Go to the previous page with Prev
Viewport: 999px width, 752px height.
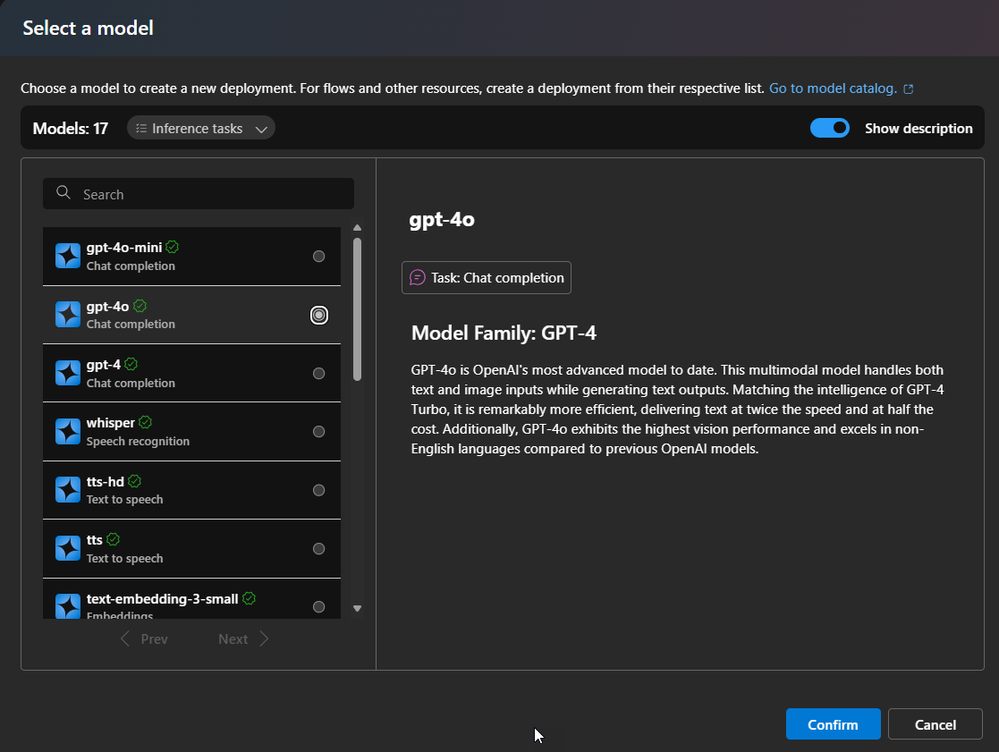tap(144, 639)
